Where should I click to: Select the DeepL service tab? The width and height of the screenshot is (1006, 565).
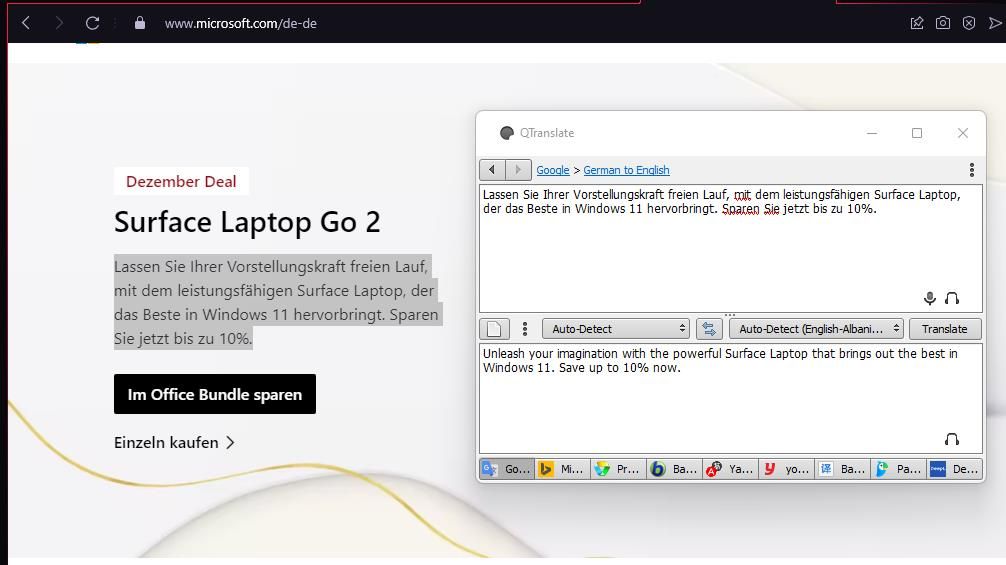point(955,469)
